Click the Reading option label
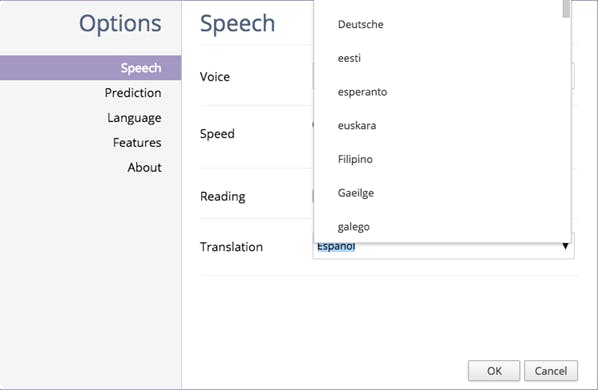This screenshot has height=390, width=598. click(223, 196)
